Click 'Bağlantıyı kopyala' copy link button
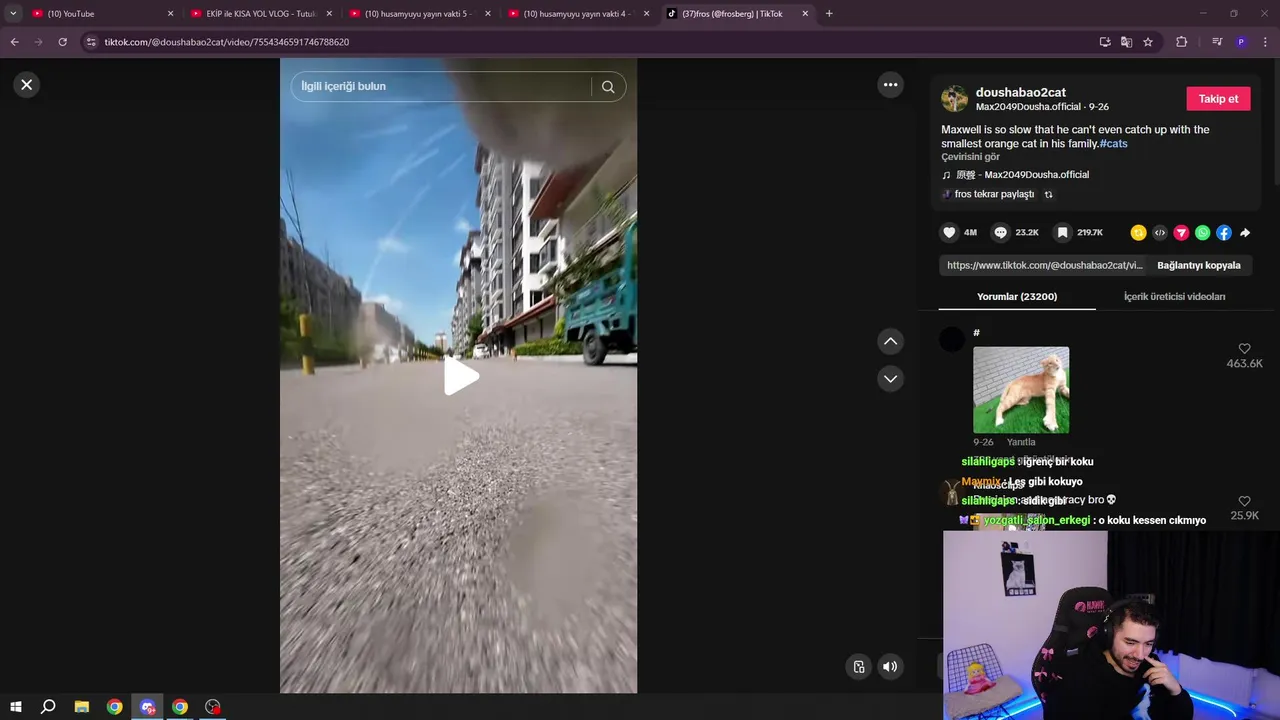The image size is (1280, 720). (1198, 266)
